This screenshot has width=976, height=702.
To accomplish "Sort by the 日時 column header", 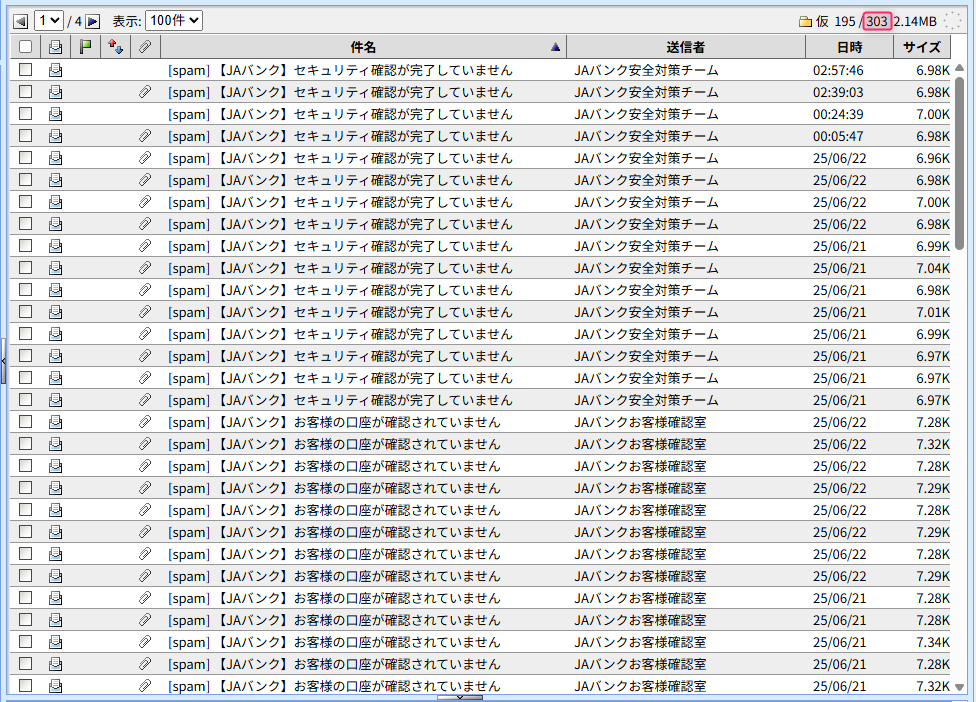I will pyautogui.click(x=849, y=47).
